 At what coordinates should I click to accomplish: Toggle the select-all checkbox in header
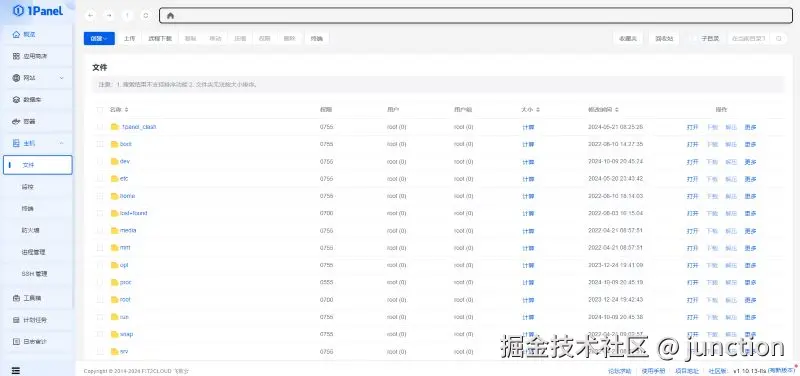pos(100,110)
